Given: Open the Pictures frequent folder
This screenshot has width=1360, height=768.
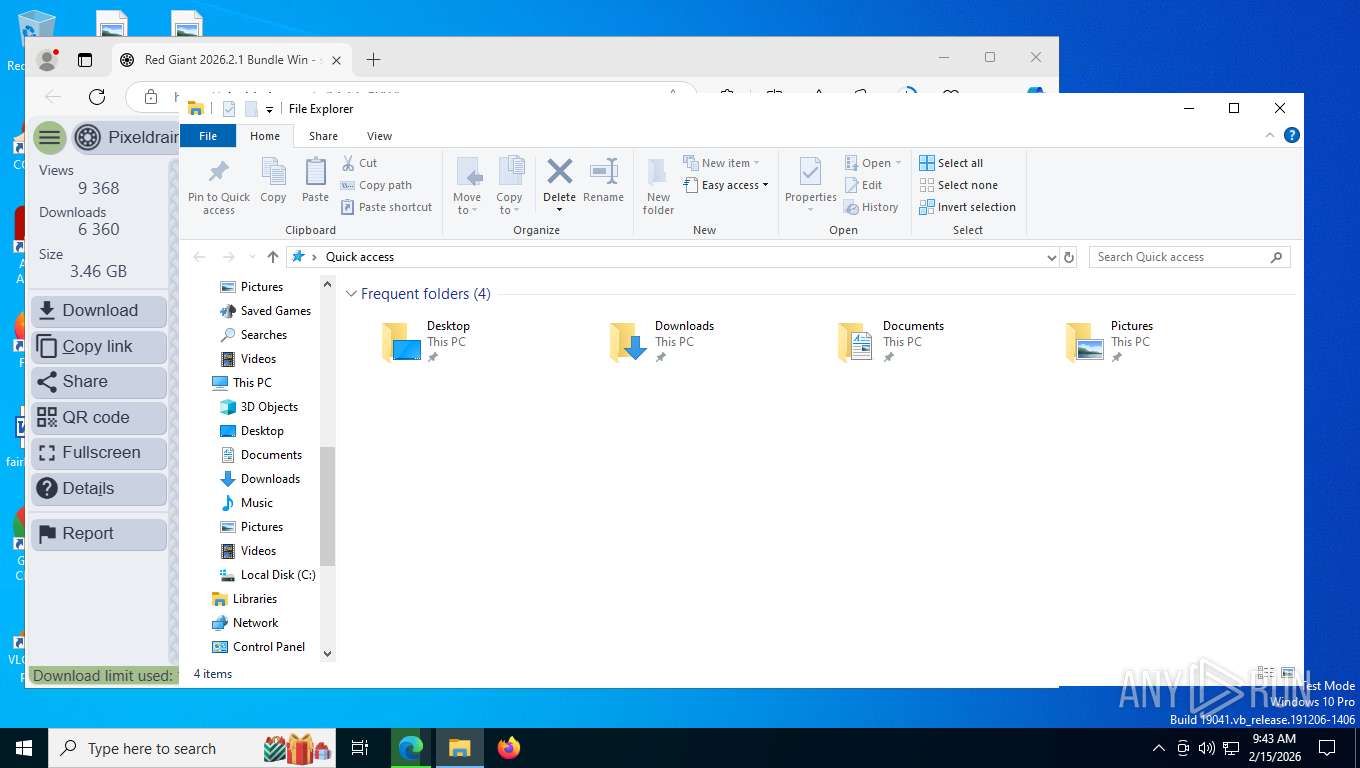Looking at the screenshot, I should pos(1109,341).
